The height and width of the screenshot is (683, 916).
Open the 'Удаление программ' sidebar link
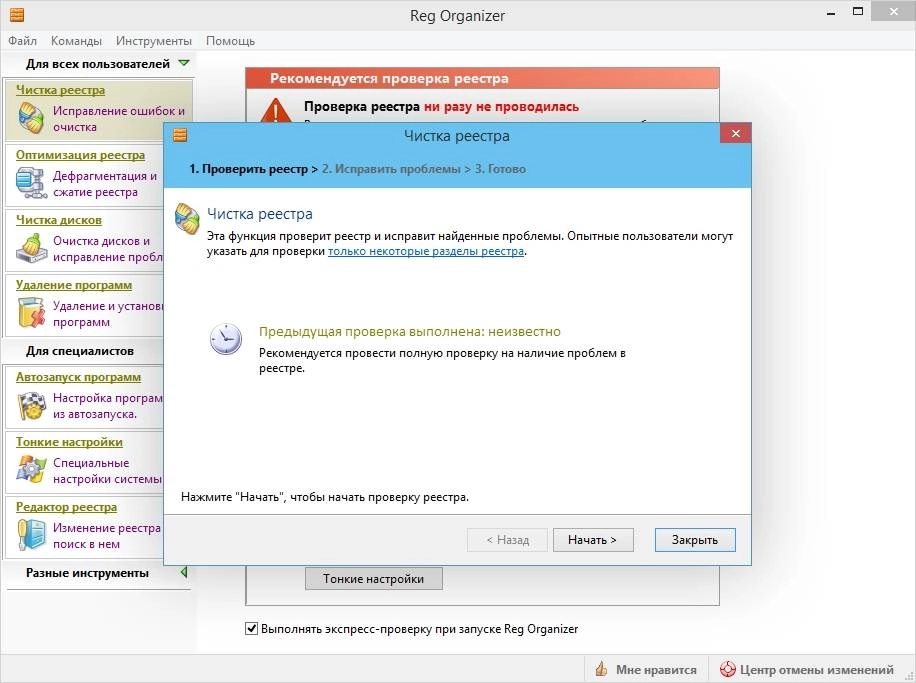point(74,285)
